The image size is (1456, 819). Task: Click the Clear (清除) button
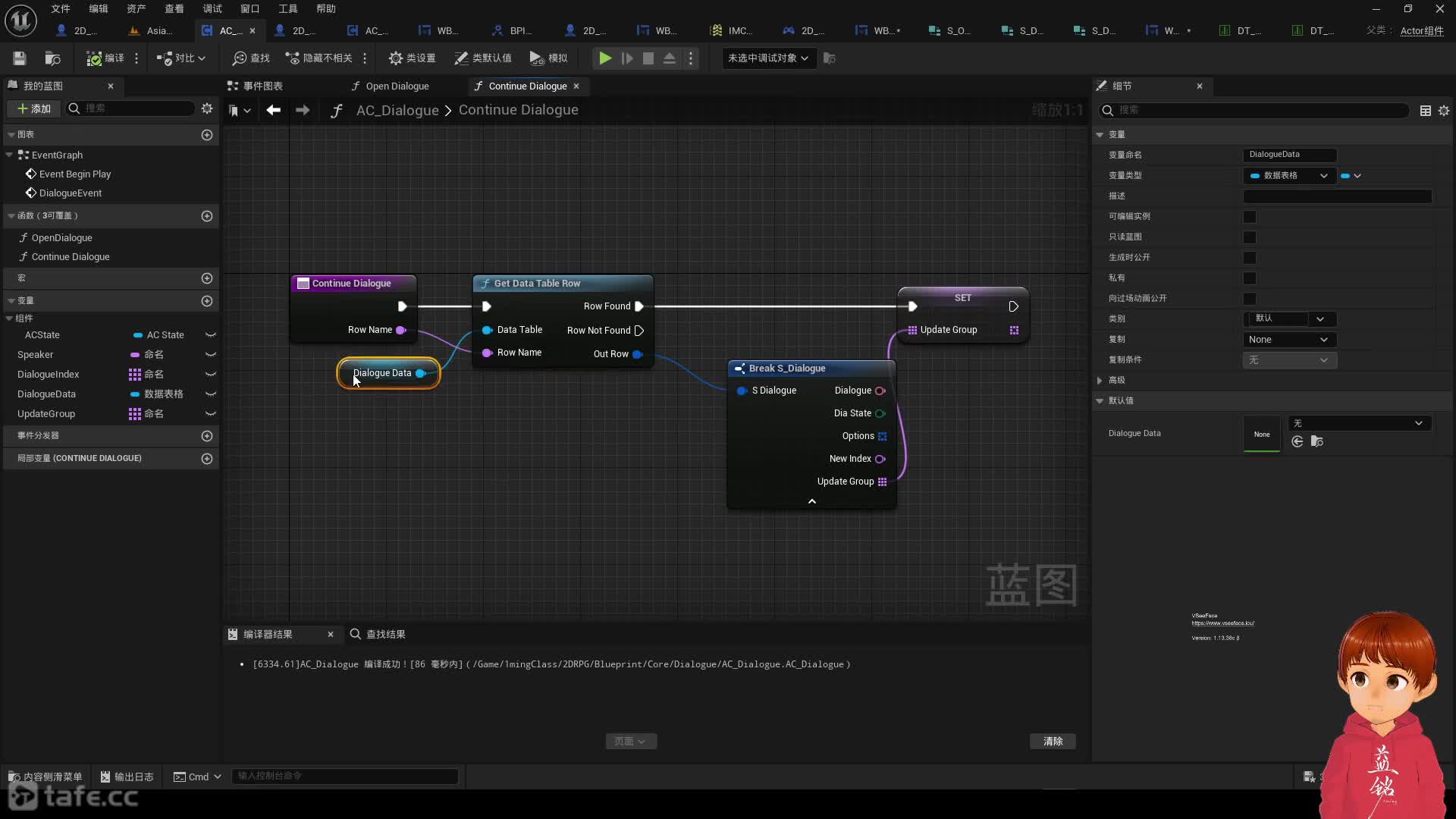1053,742
